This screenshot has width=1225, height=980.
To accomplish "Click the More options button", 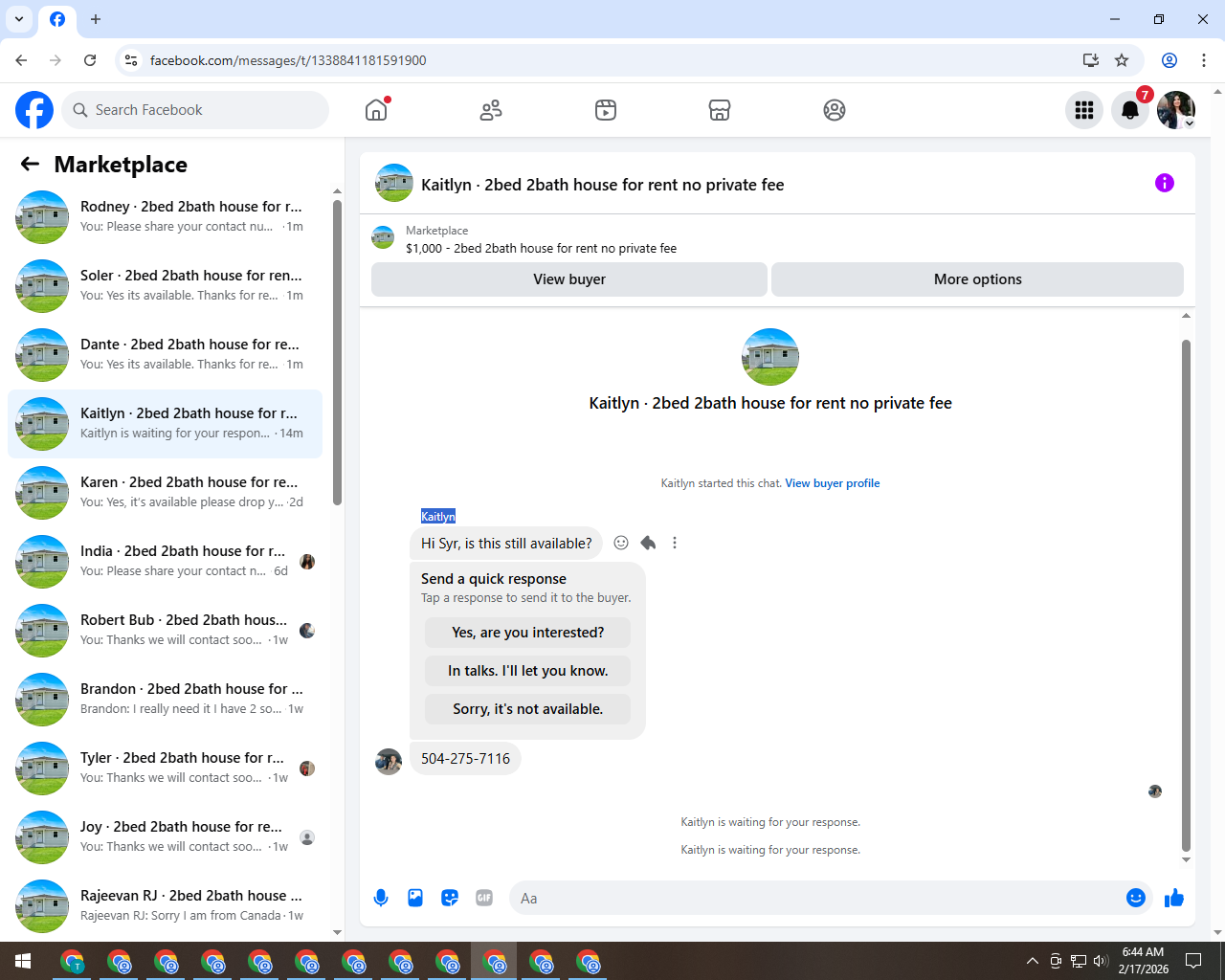I will [x=977, y=279].
